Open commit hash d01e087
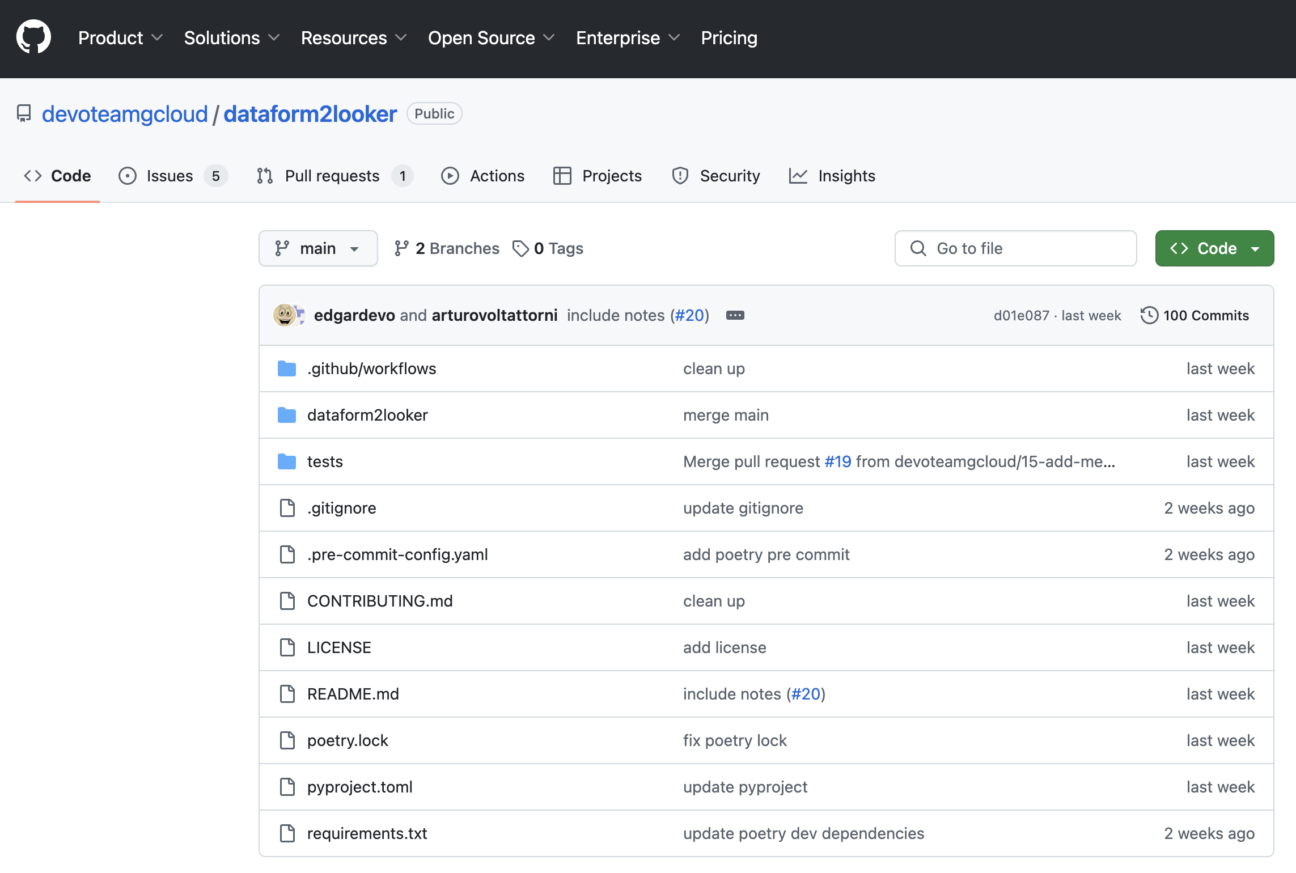Image resolution: width=1296 pixels, height=873 pixels. point(1021,315)
